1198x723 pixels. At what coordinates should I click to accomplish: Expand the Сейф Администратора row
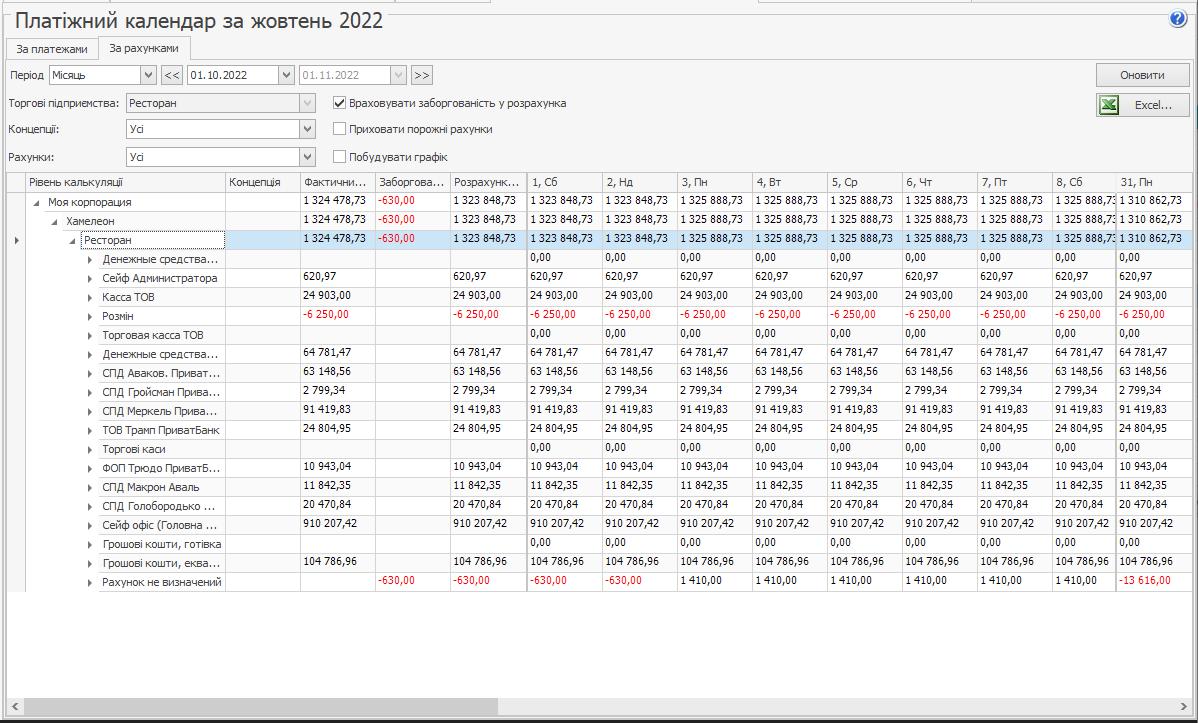[90, 278]
